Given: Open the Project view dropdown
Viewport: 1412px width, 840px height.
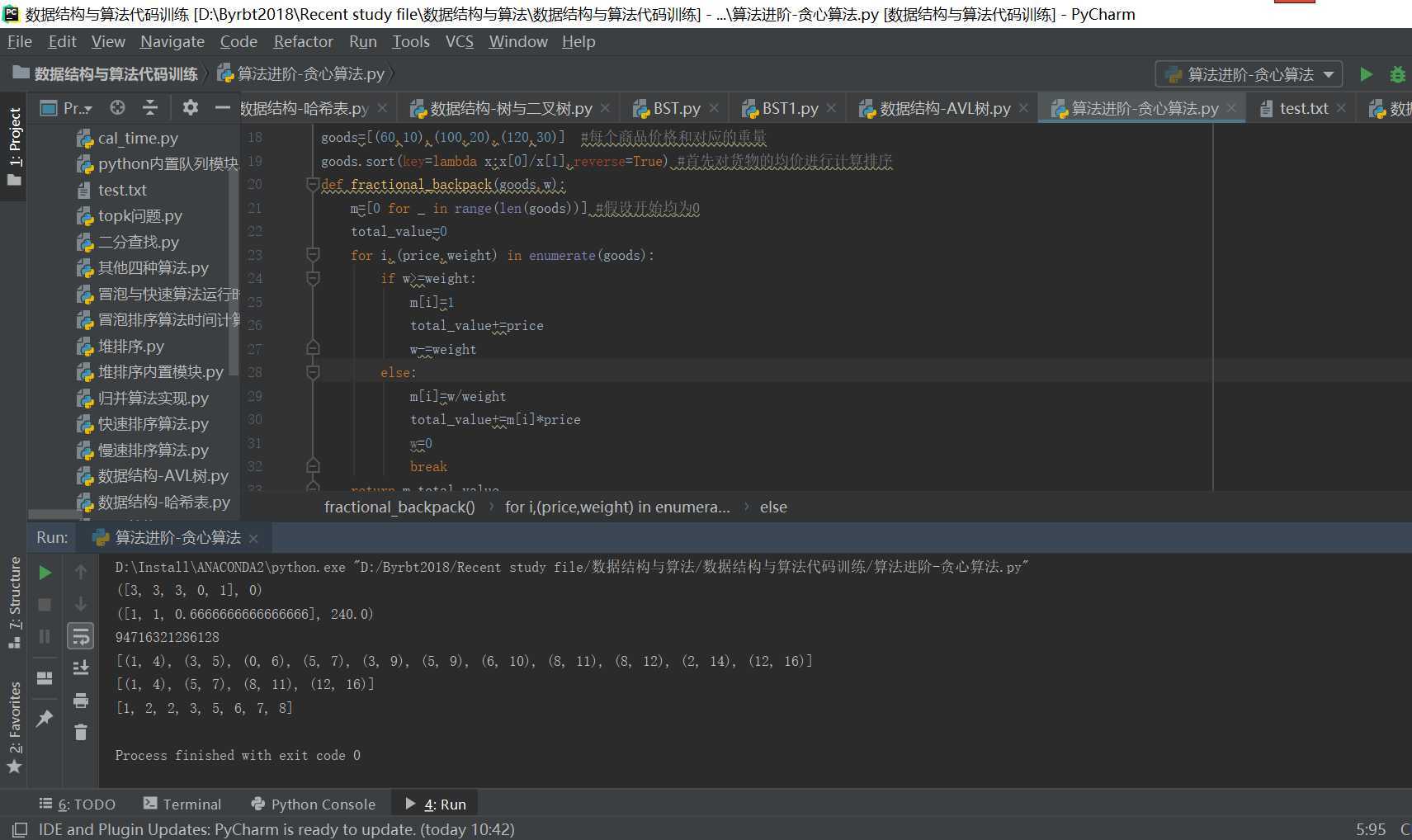Looking at the screenshot, I should [x=67, y=107].
